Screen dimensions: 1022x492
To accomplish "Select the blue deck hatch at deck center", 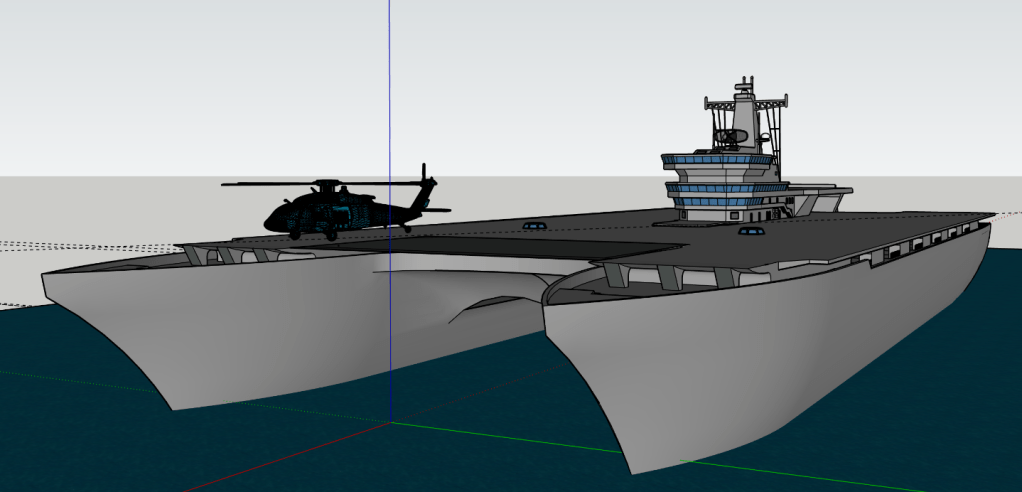I will point(532,226).
